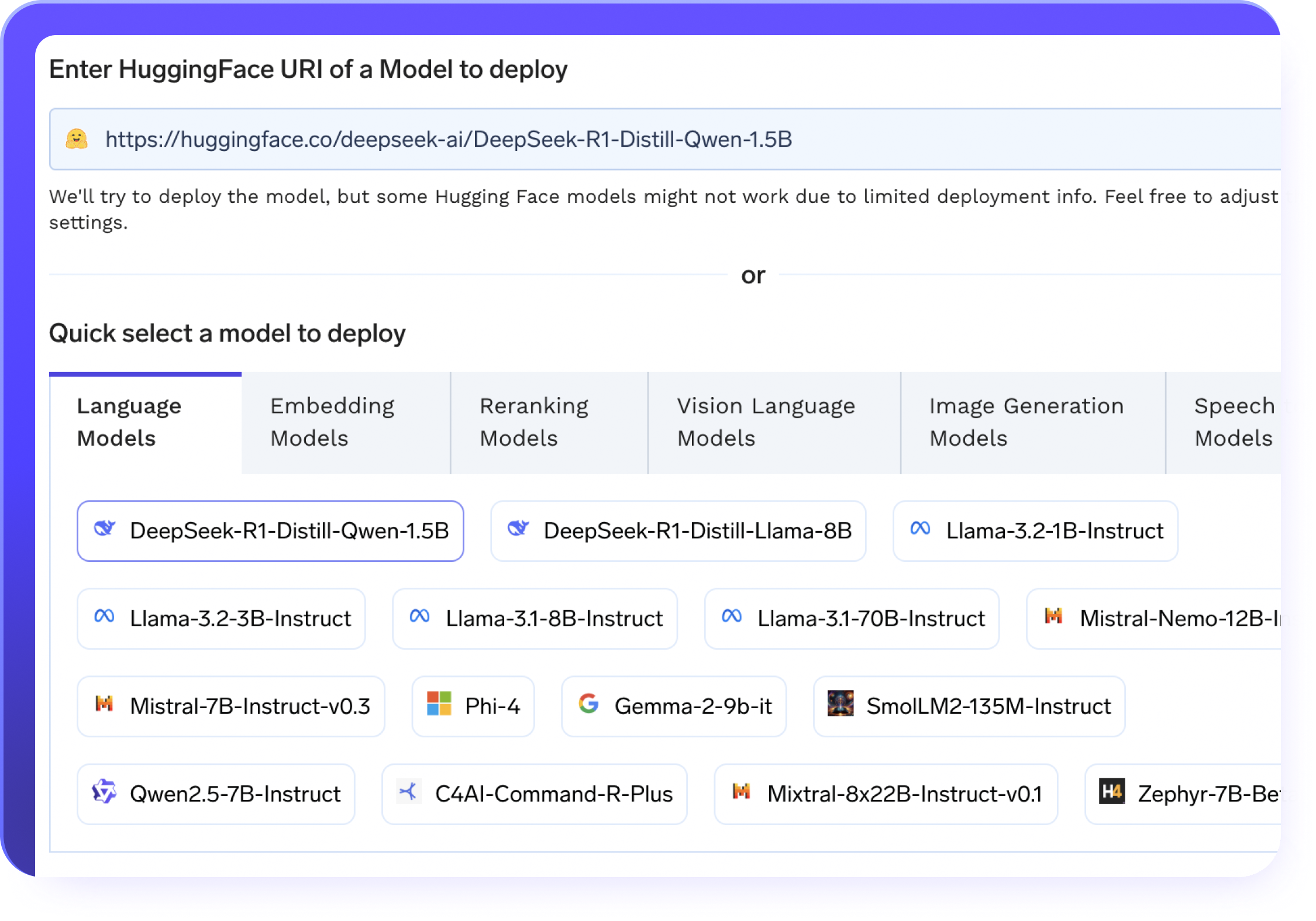The image size is (1316, 921).
Task: Choose Llama-3.1-70B-Instruct model
Action: point(852,619)
